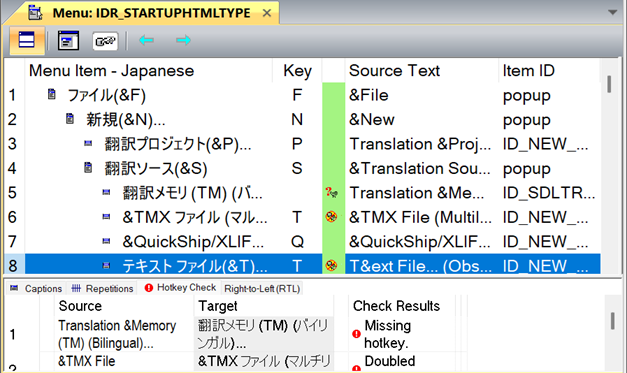Click row number 3 header
The width and height of the screenshot is (627, 373).
13,144
